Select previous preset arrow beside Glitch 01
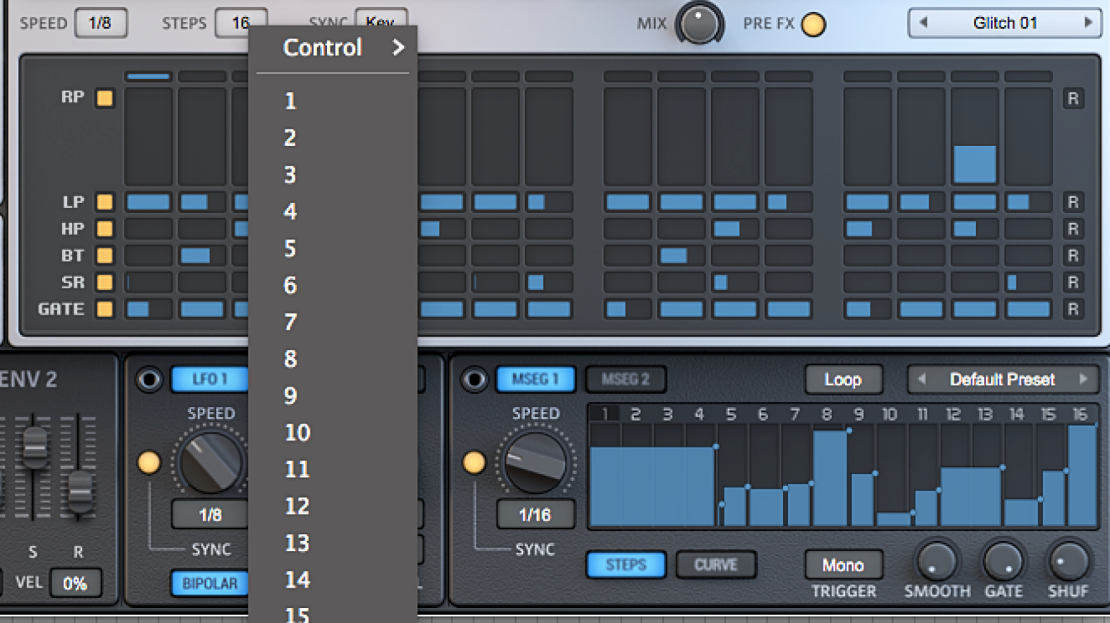This screenshot has height=623, width=1110. [923, 23]
